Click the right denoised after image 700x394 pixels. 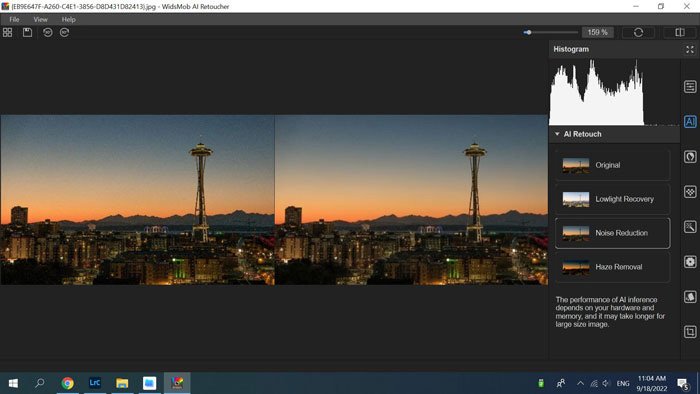(x=411, y=200)
